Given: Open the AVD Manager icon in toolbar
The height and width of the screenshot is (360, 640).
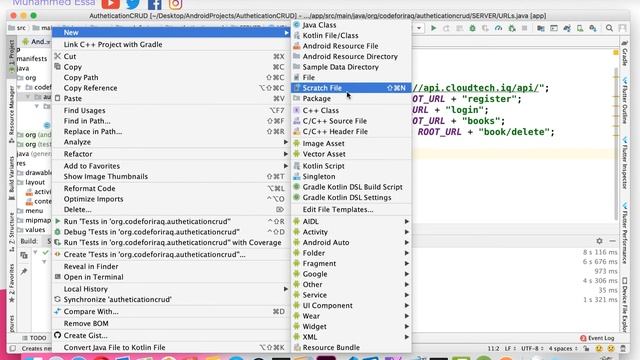Looking at the screenshot, I should [580, 28].
